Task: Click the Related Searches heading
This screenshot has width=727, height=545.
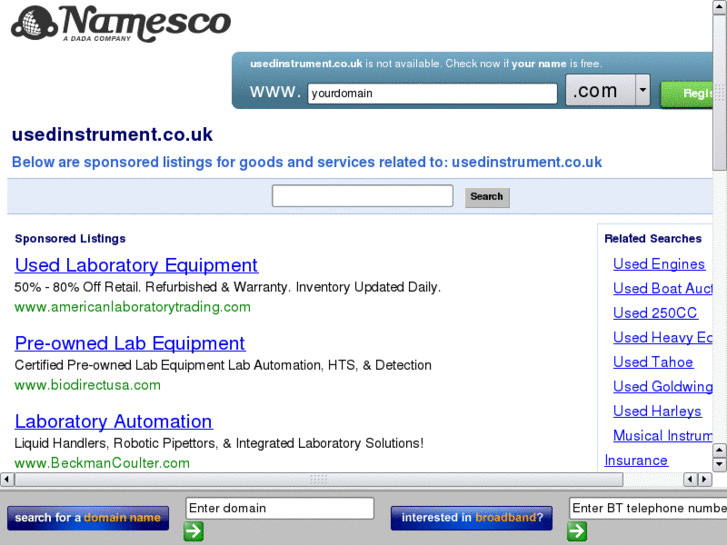Action: point(653,238)
